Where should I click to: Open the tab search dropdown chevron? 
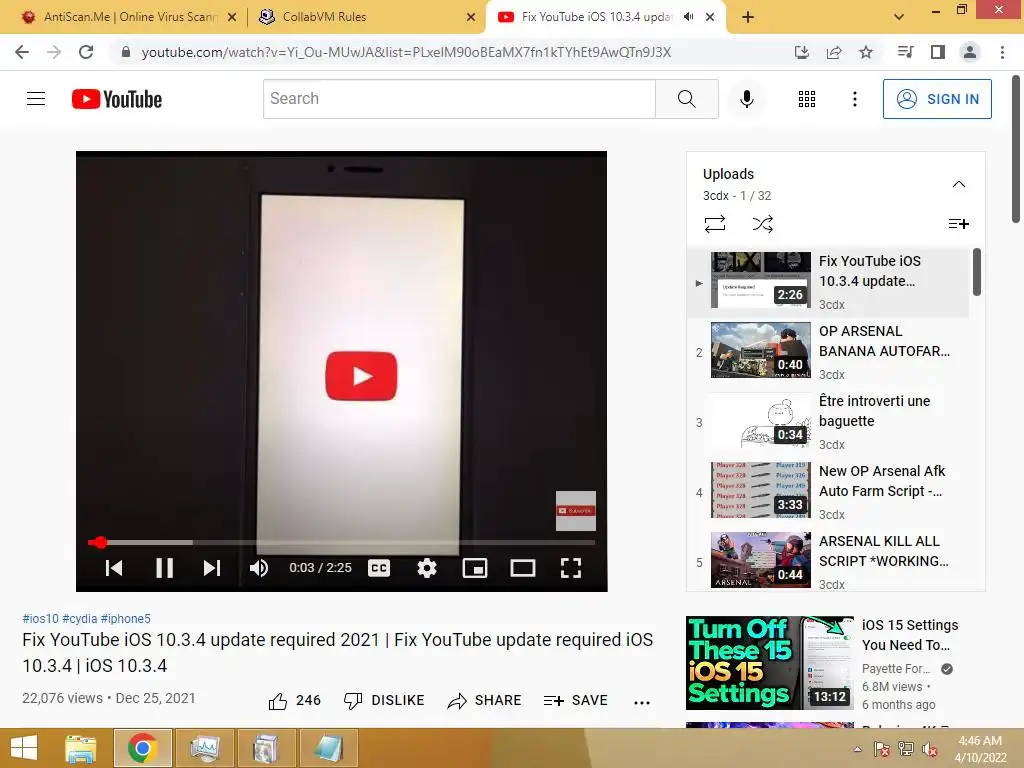tap(899, 17)
